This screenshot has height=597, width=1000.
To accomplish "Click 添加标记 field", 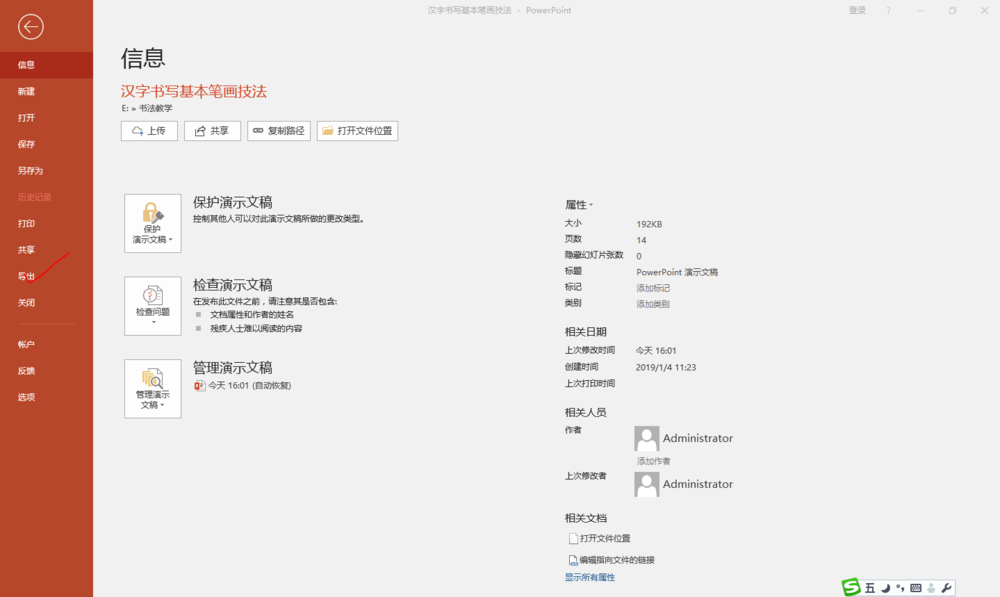I will (x=653, y=288).
